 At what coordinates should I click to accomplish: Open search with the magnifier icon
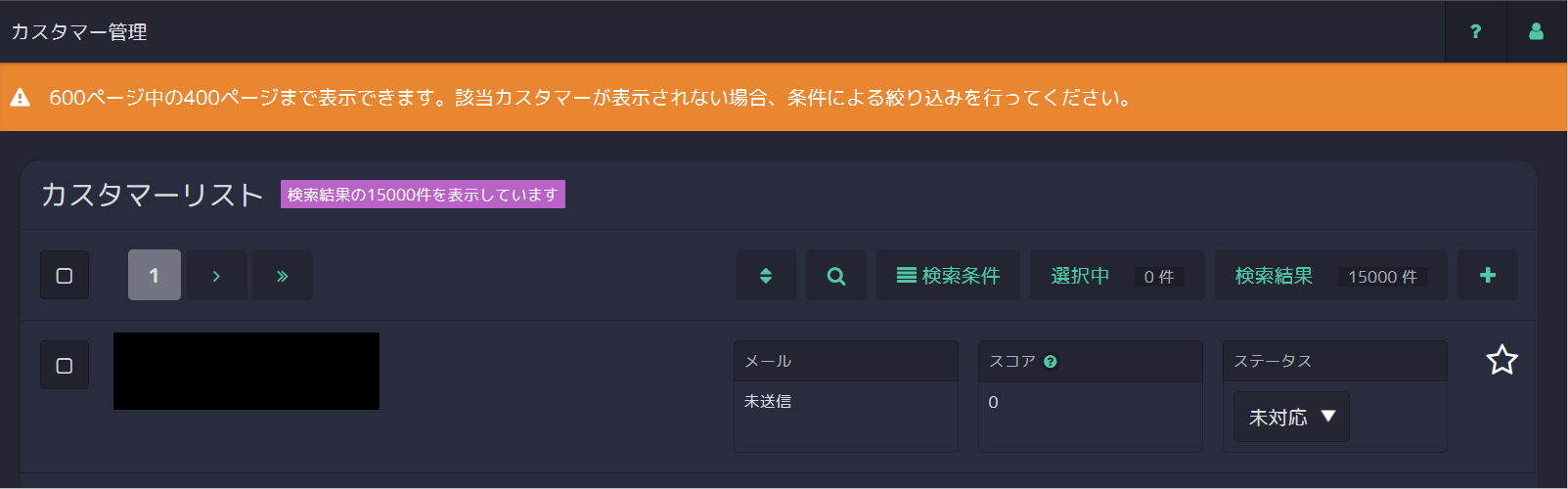click(836, 276)
